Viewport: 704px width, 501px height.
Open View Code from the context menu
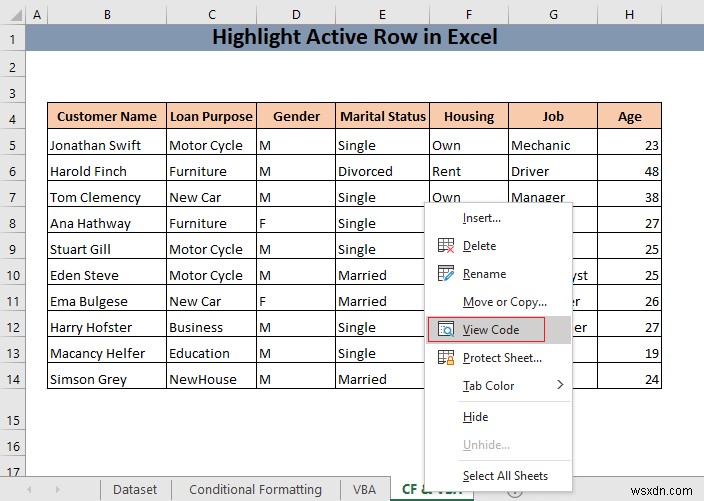498,330
